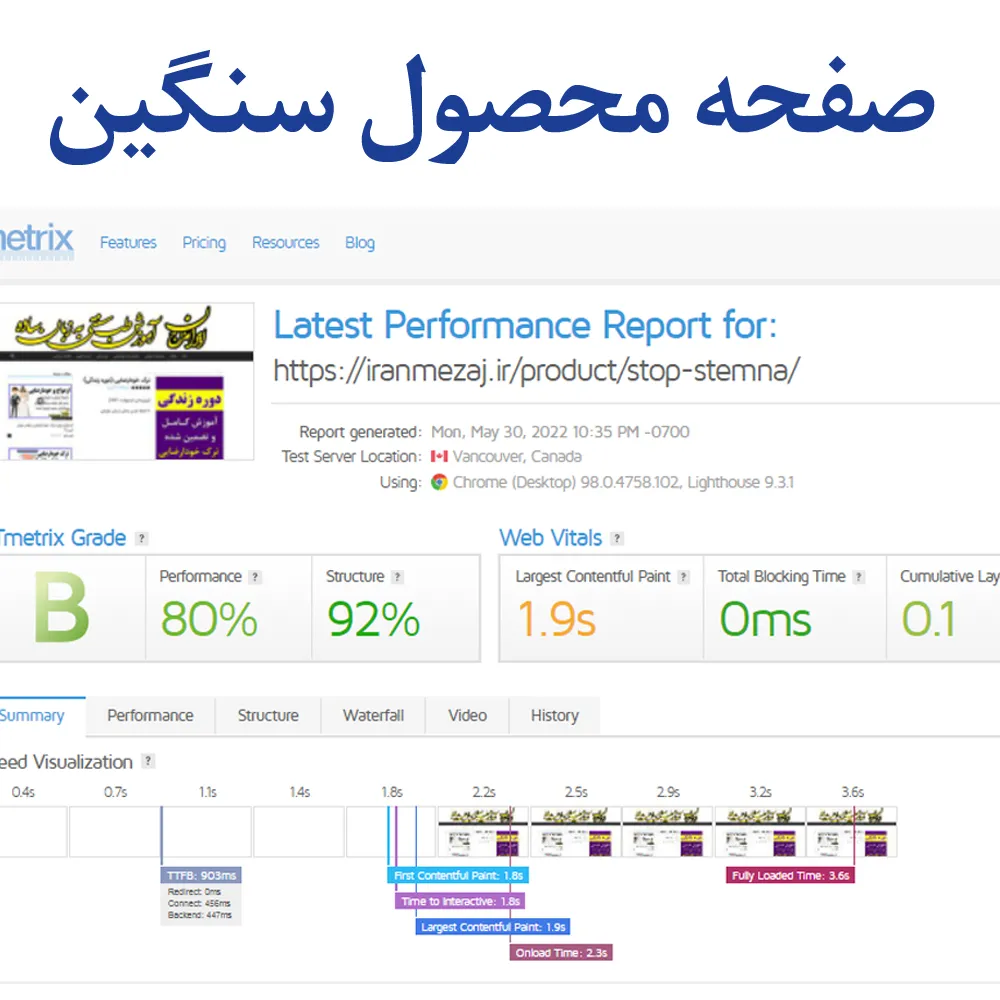Open the Blog link
Viewport: 1000px width, 1000px height.
pyautogui.click(x=360, y=243)
